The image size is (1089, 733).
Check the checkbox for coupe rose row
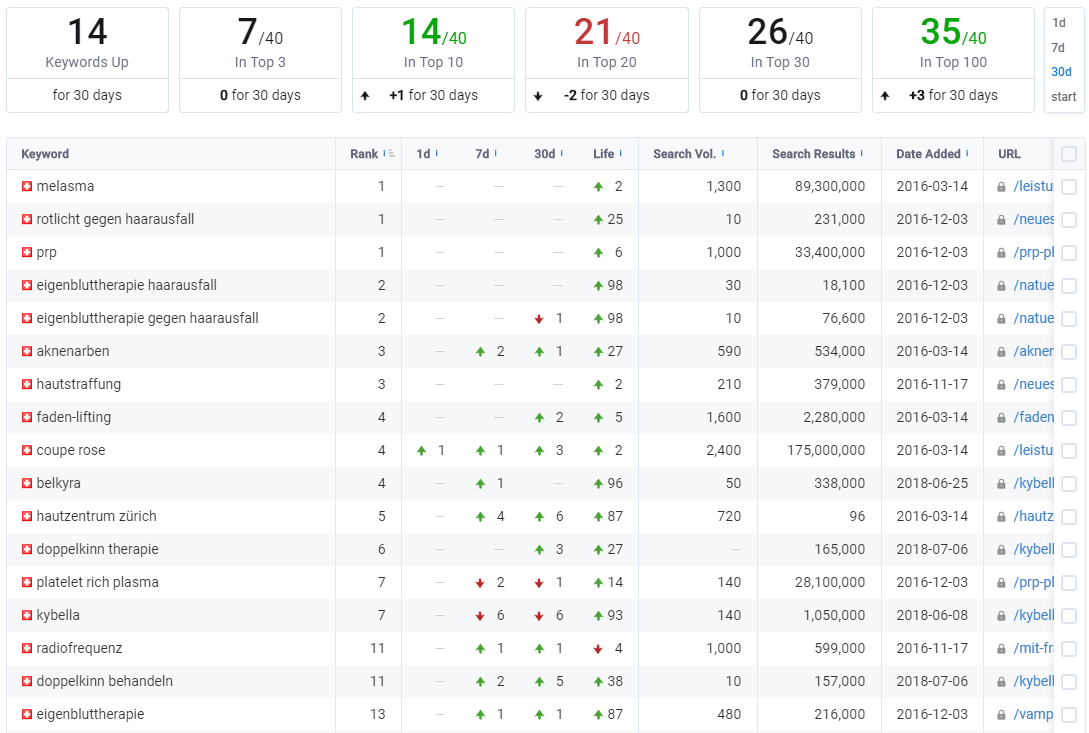click(x=1069, y=450)
